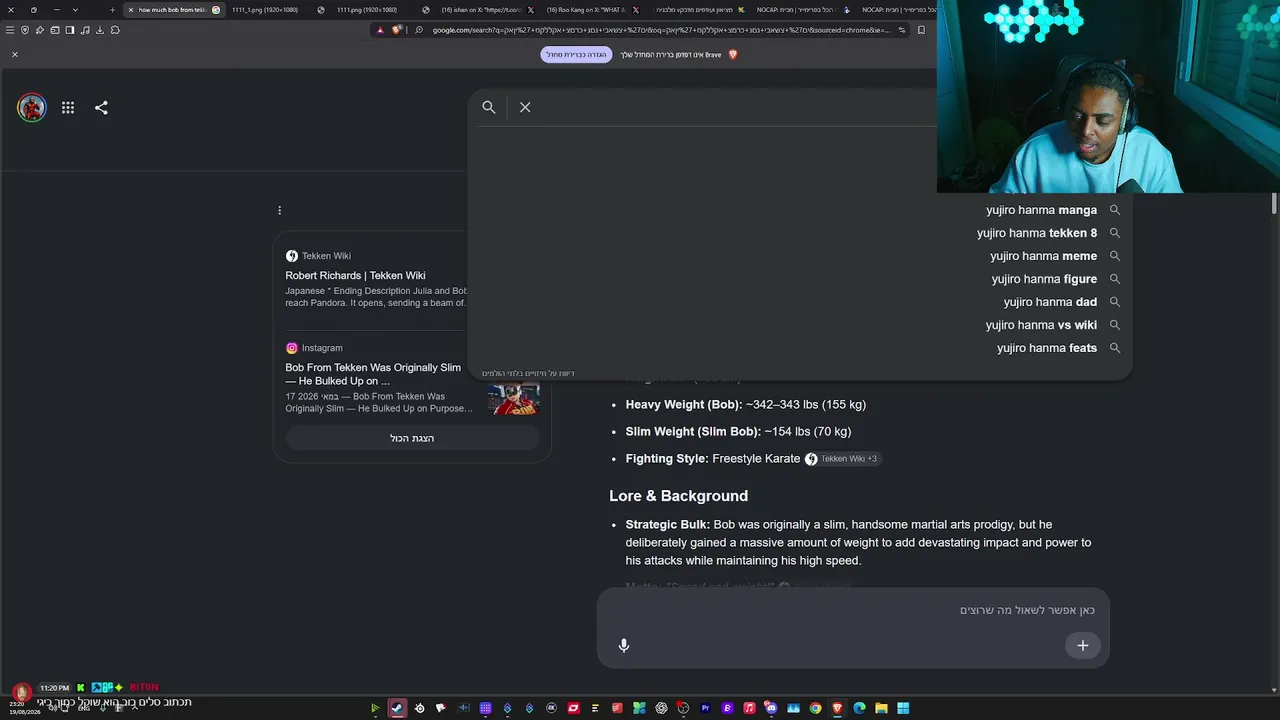This screenshot has width=1280, height=720.
Task: Dismiss the Brave default browser notification bar
Action: point(15,55)
